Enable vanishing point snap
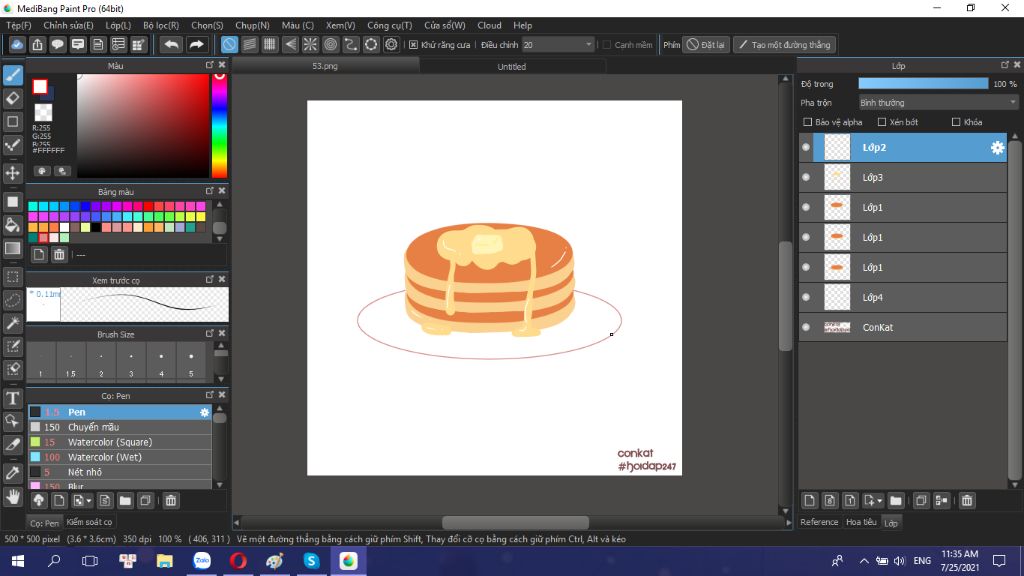The height and width of the screenshot is (576, 1024). pos(290,44)
